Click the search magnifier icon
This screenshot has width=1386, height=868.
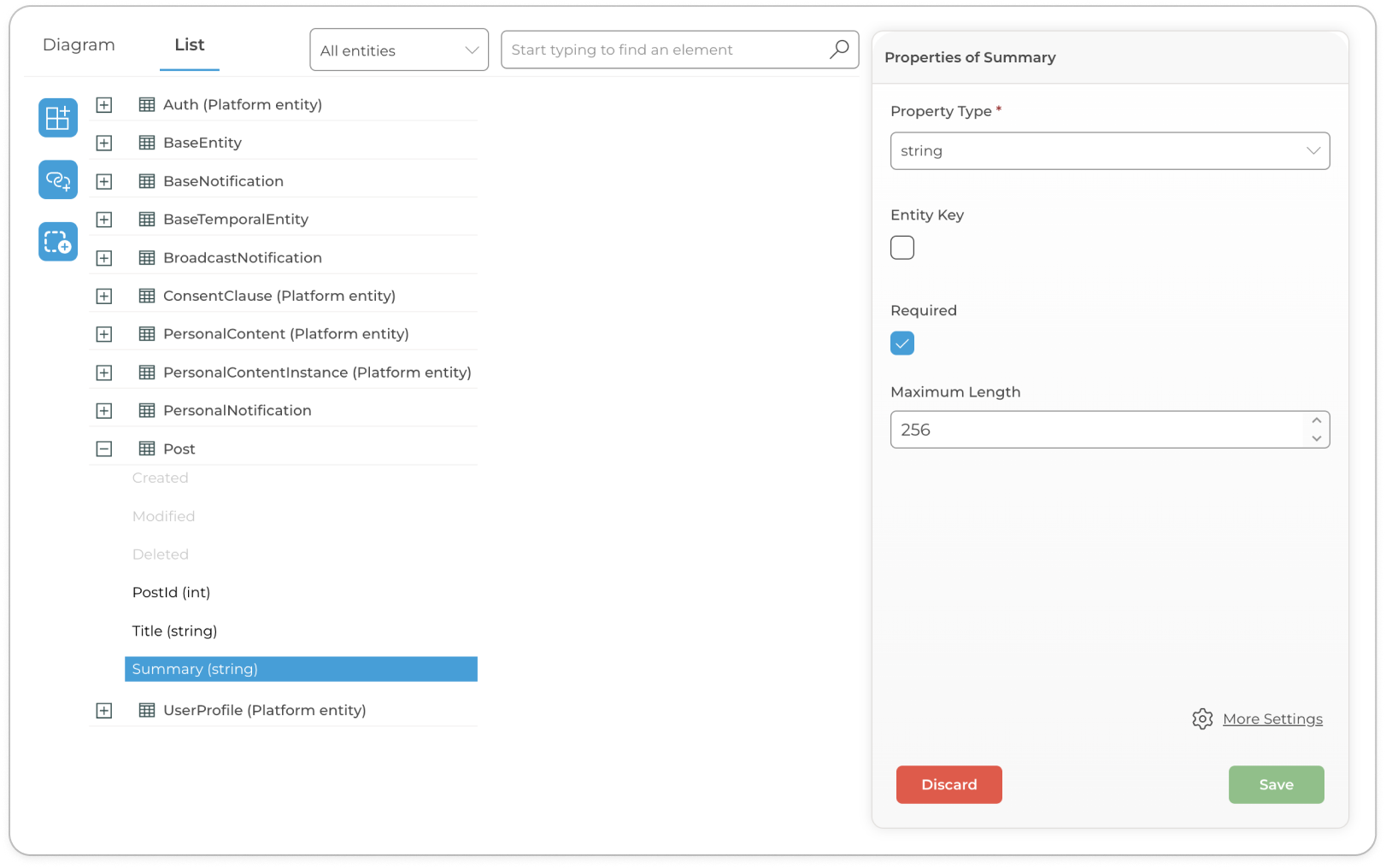839,50
